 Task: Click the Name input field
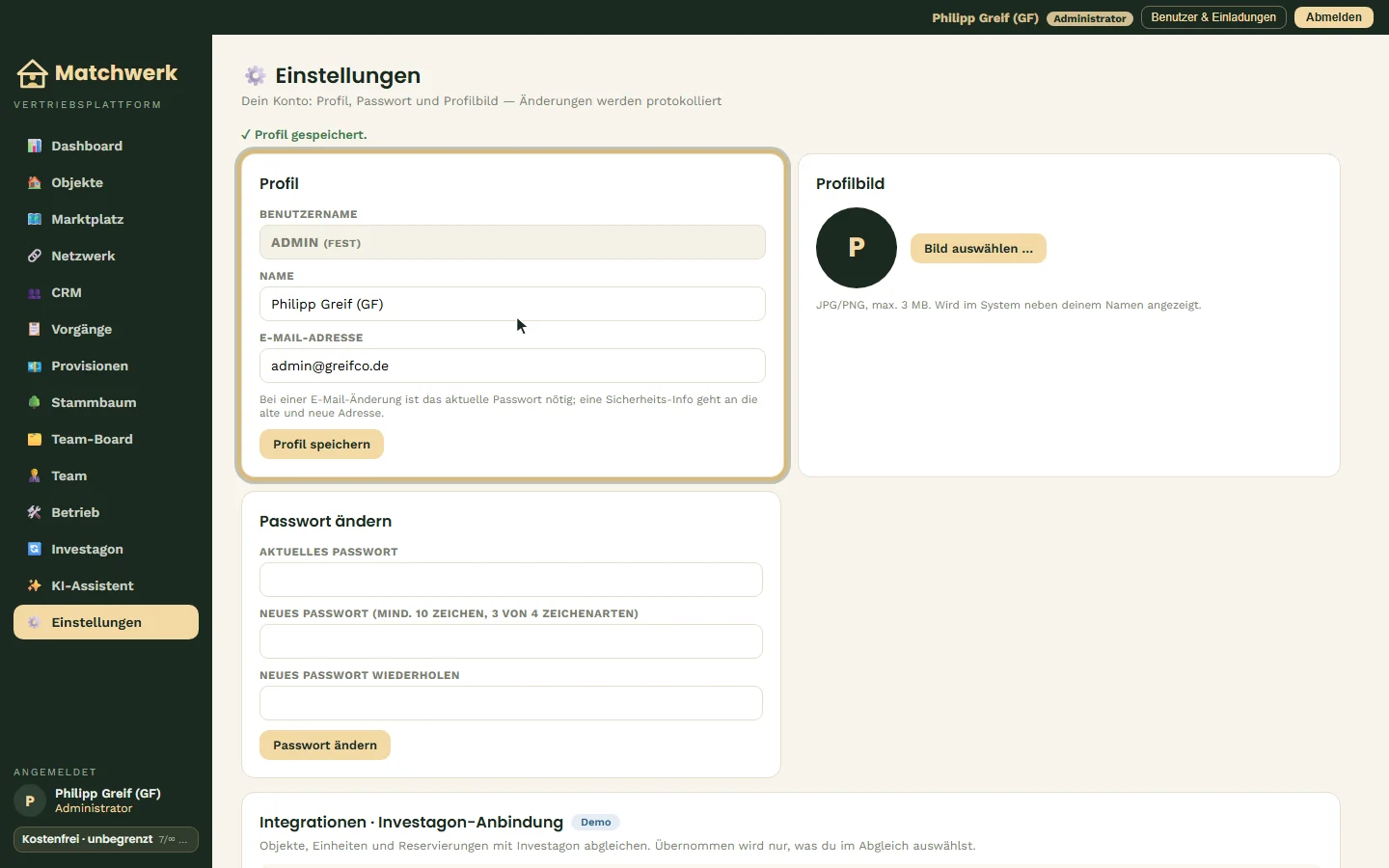click(512, 304)
